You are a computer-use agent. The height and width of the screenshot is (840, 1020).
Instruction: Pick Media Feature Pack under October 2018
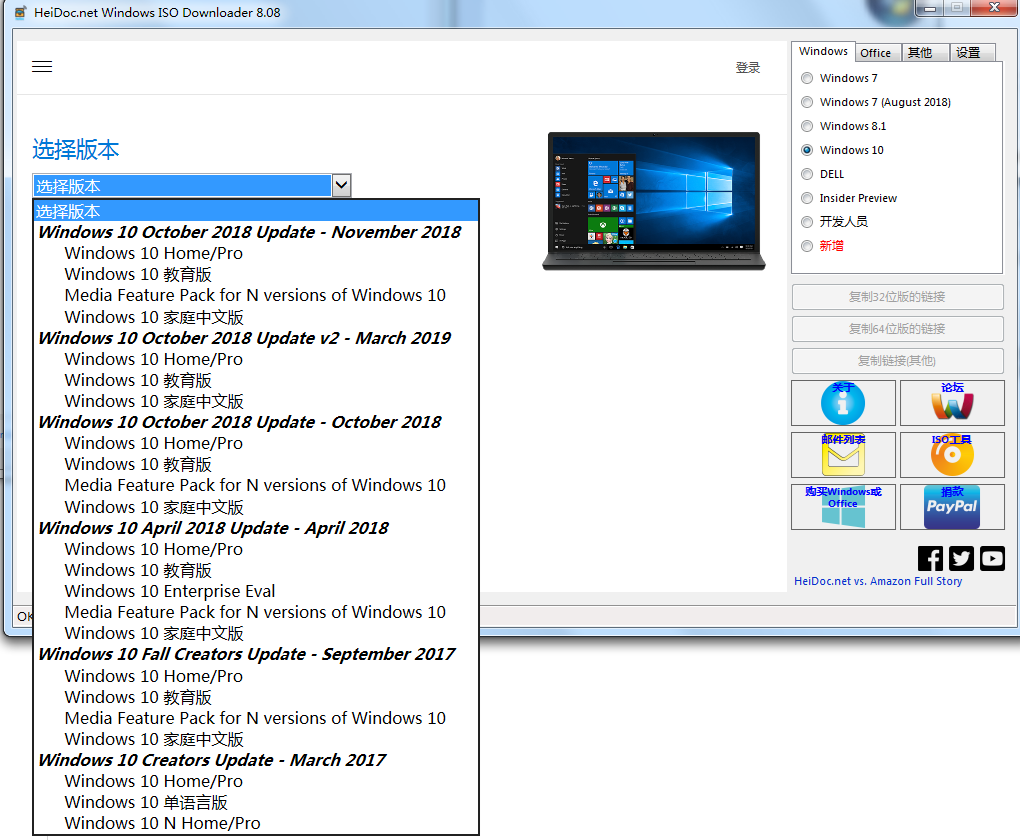[x=256, y=485]
